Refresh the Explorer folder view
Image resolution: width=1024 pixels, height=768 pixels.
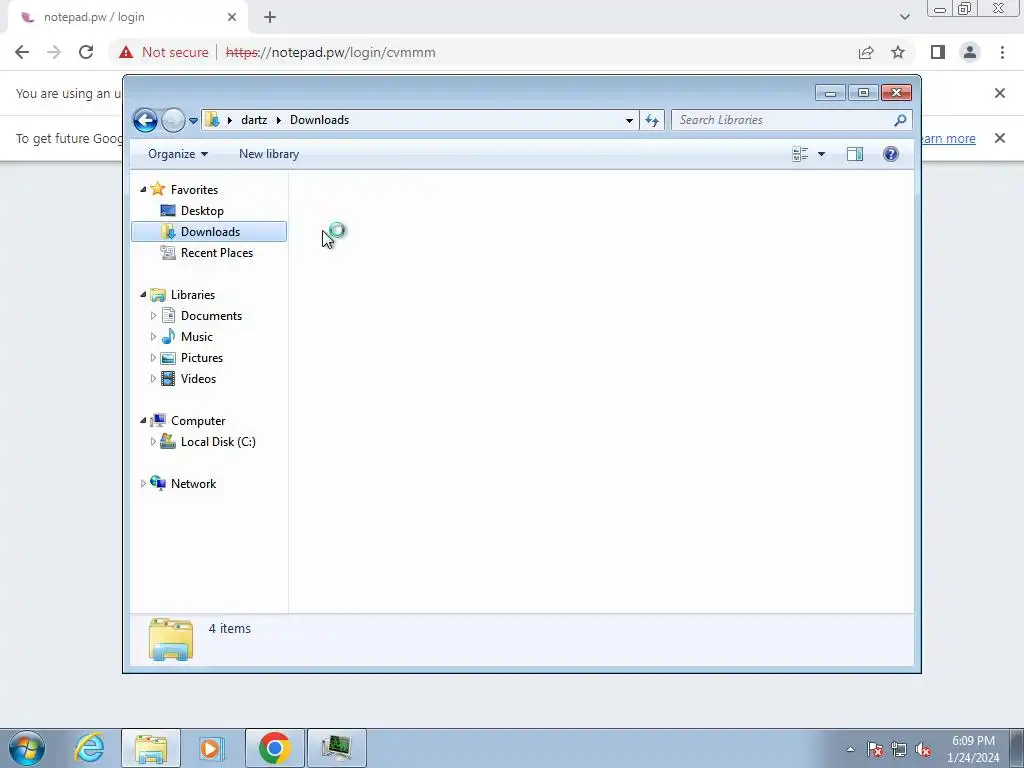pyautogui.click(x=652, y=120)
